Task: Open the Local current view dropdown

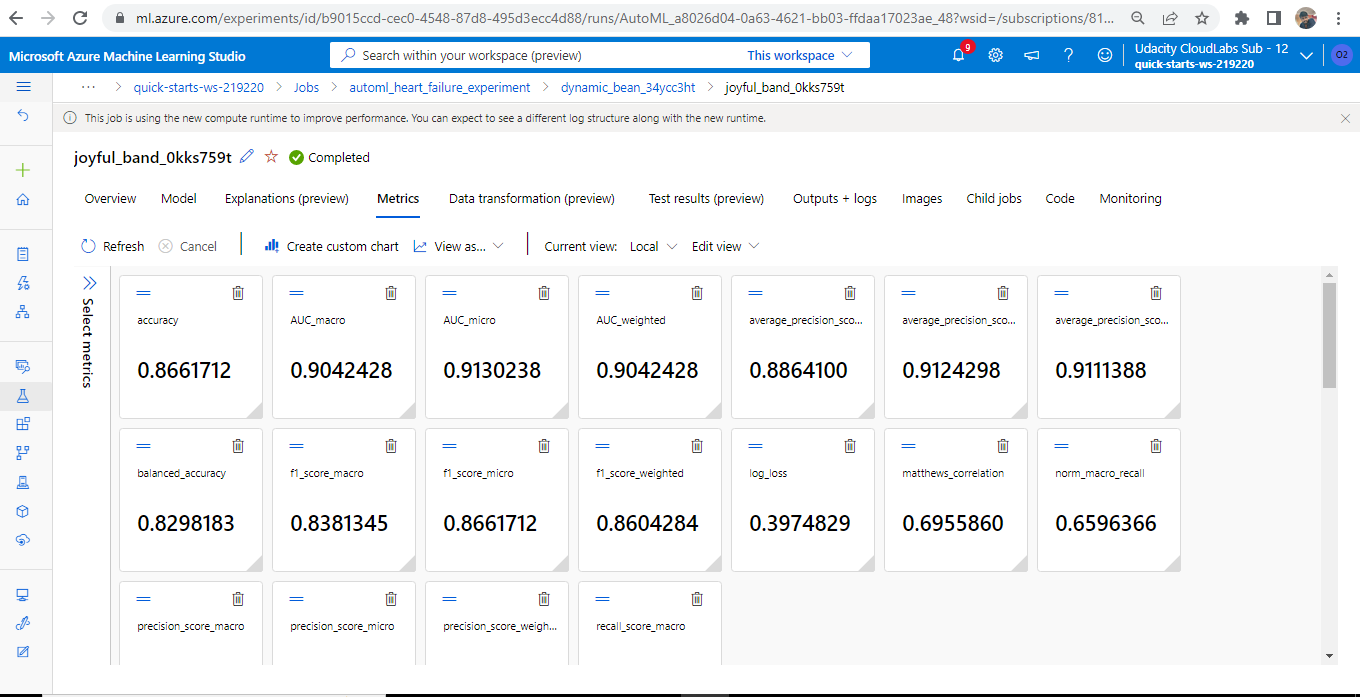Action: tap(652, 246)
